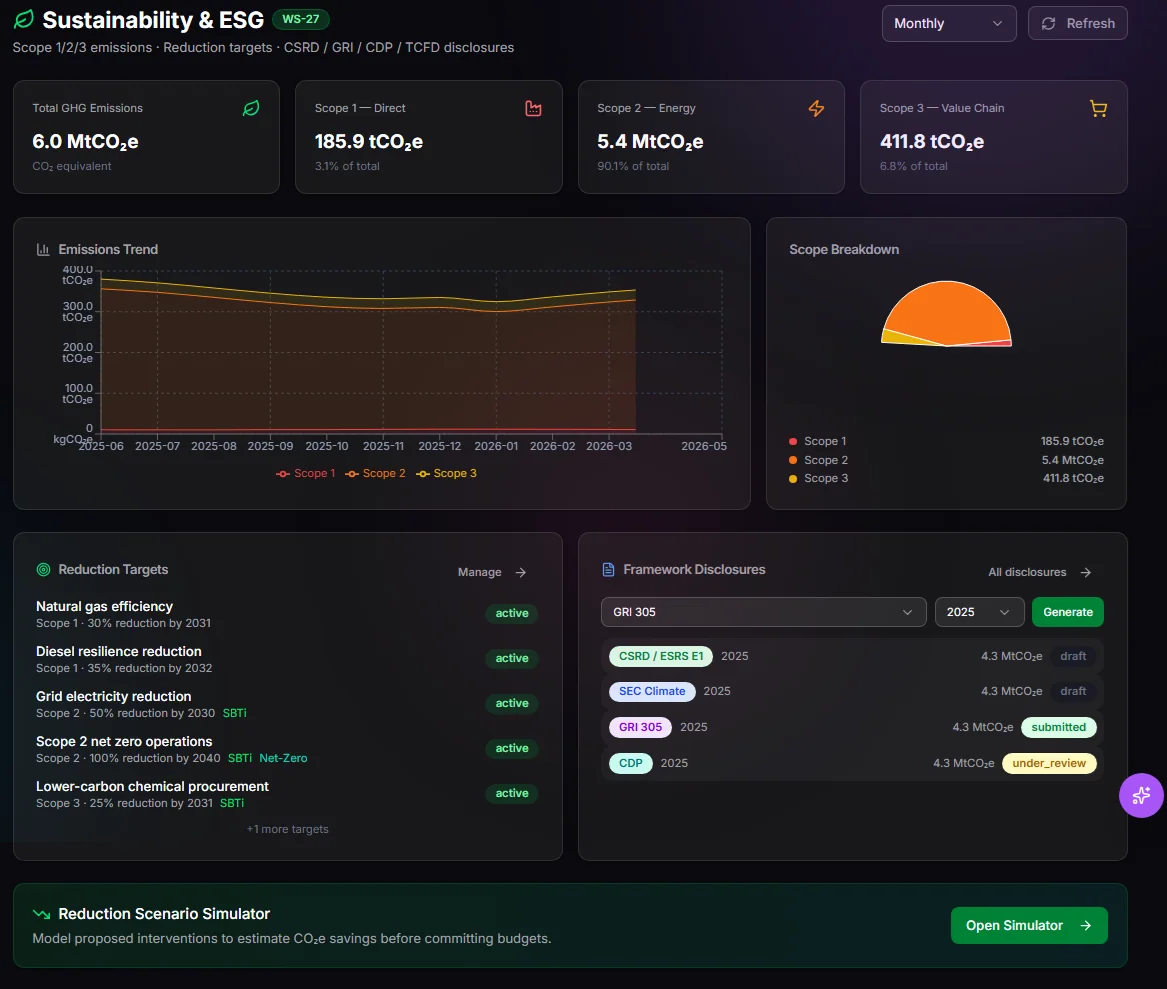1167x989 pixels.
Task: View All disclosures link
Action: tap(1040, 572)
